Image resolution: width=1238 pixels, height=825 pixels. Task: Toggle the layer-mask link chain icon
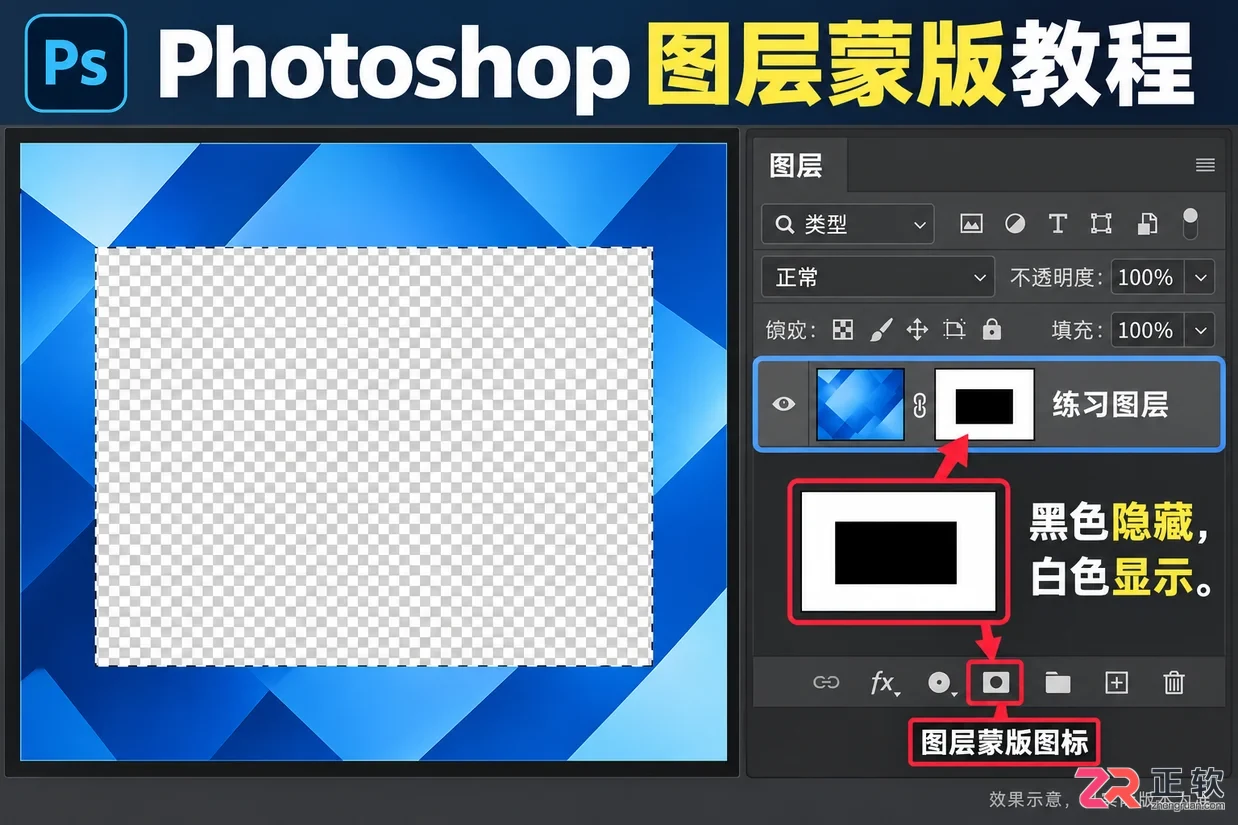(921, 405)
